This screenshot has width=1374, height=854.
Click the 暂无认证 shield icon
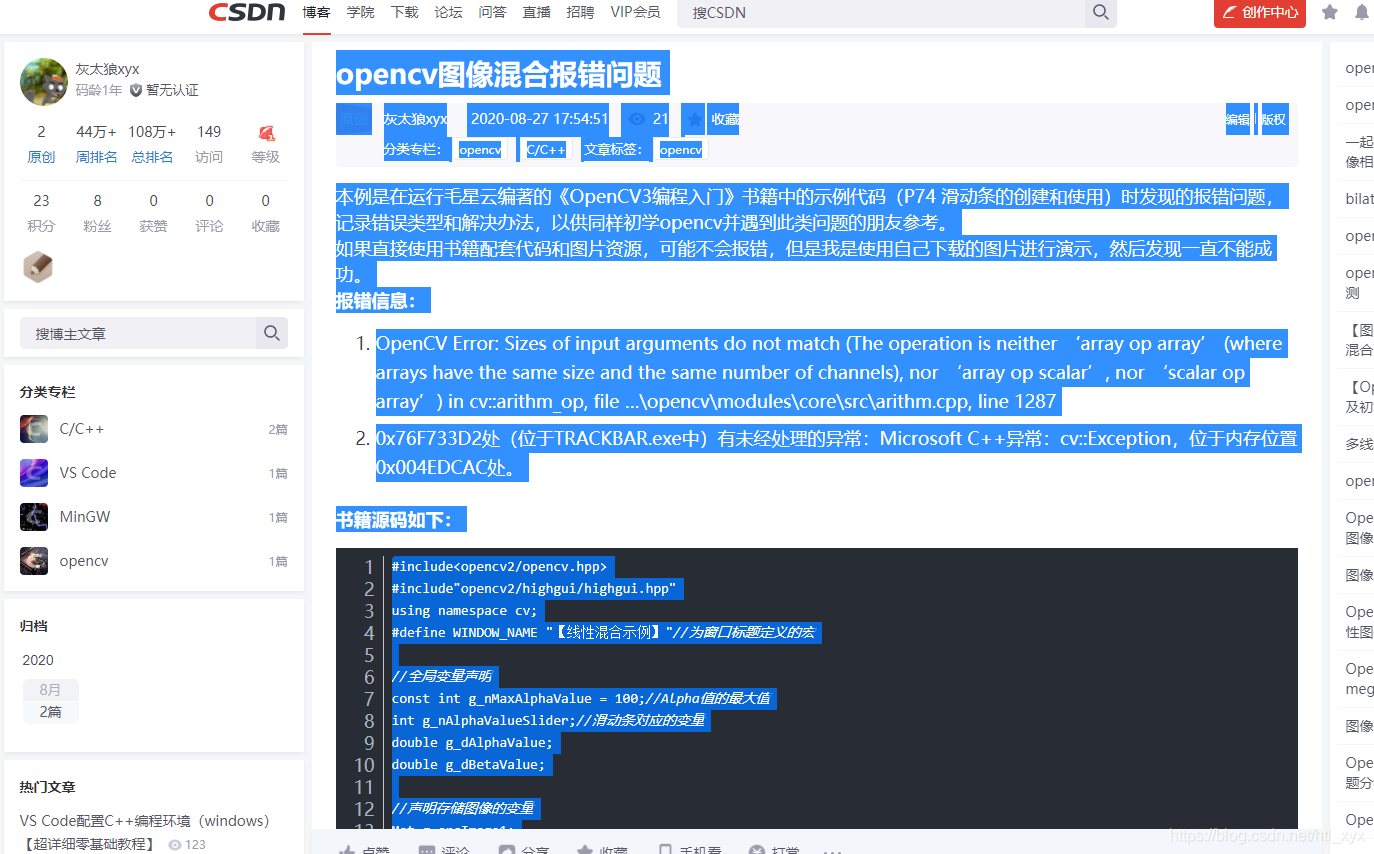click(136, 90)
